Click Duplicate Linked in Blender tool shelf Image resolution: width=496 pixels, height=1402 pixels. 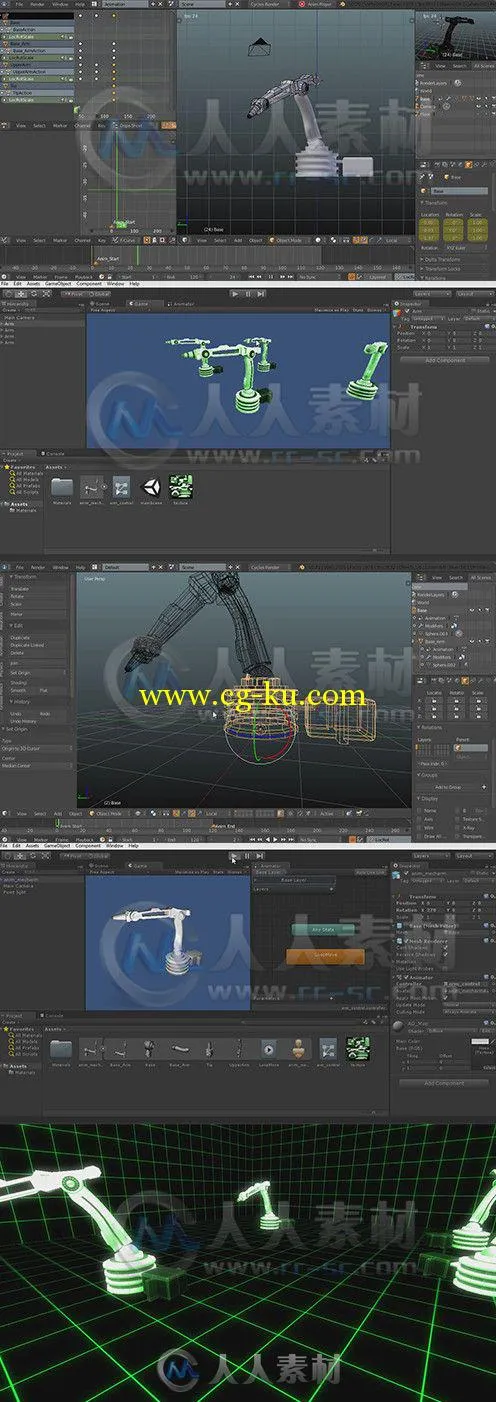coord(36,645)
